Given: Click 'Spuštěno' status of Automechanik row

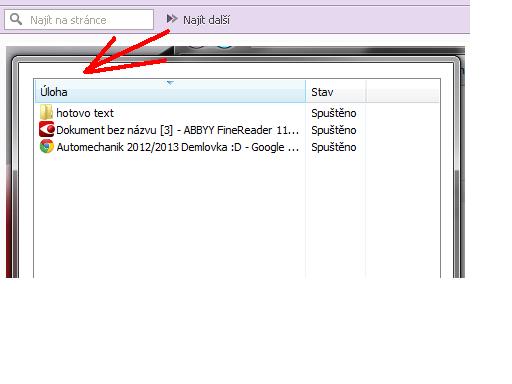Looking at the screenshot, I should [x=334, y=147].
